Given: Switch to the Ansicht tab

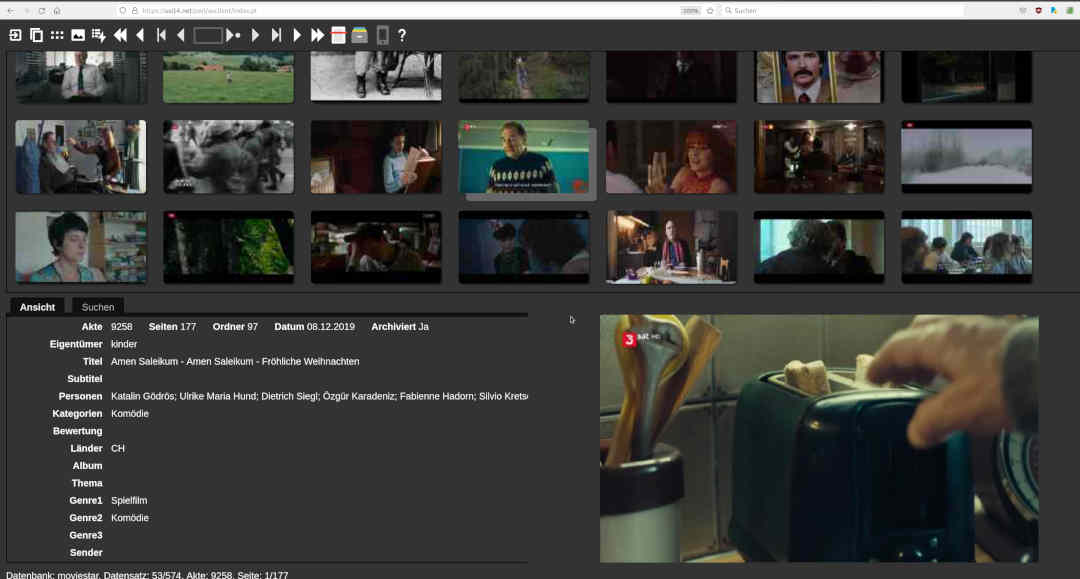Looking at the screenshot, I should [x=37, y=307].
